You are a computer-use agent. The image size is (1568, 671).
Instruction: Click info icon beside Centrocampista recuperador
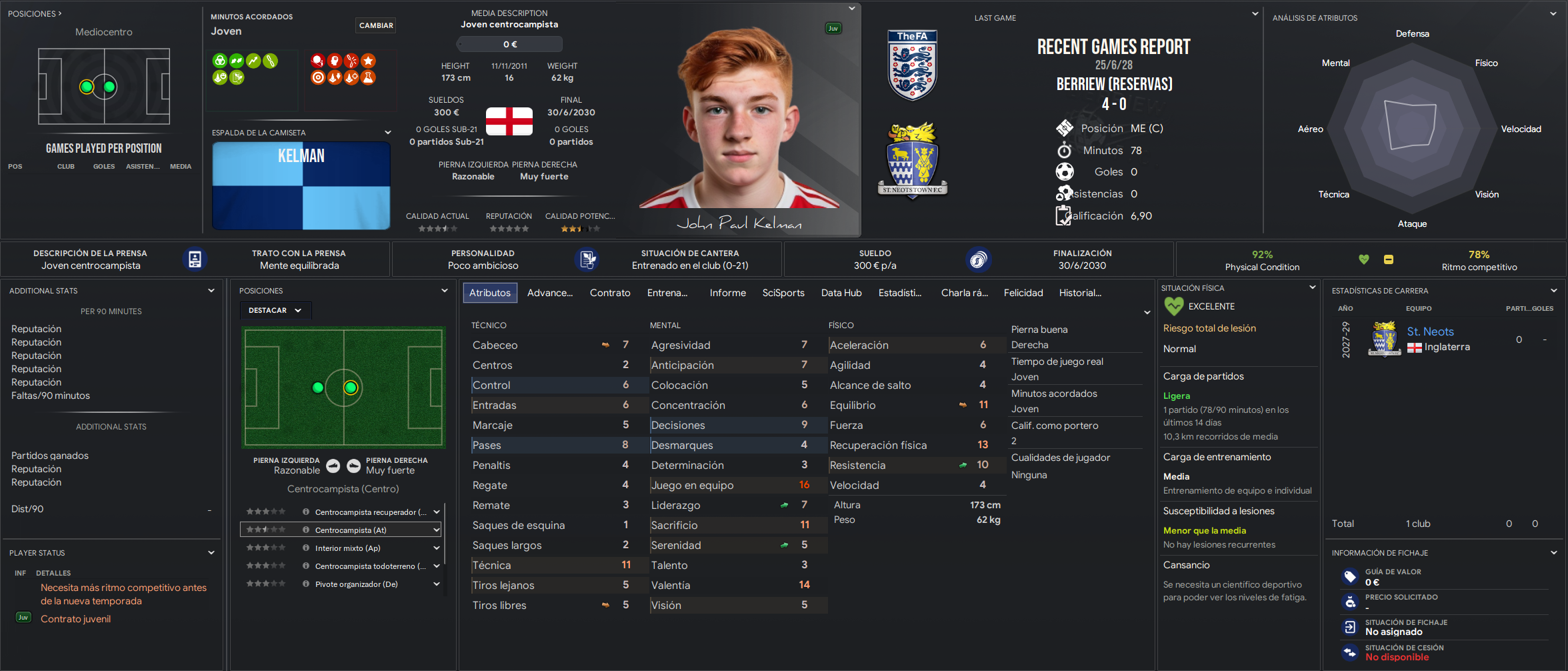point(306,512)
